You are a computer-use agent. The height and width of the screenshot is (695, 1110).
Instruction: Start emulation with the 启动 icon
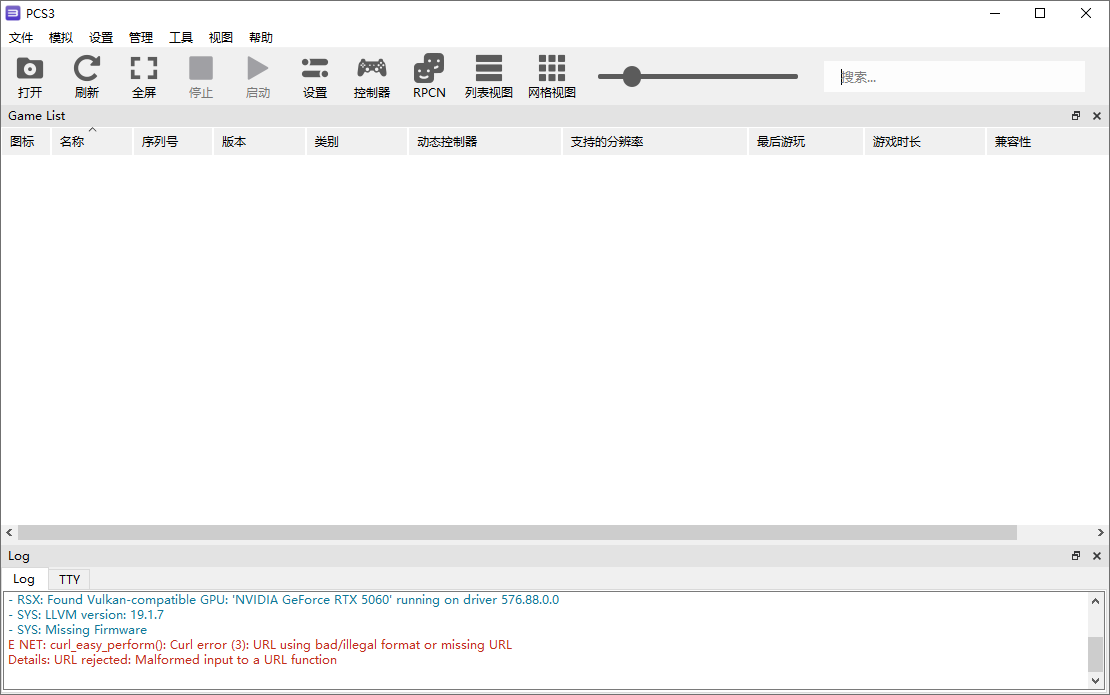pos(257,75)
